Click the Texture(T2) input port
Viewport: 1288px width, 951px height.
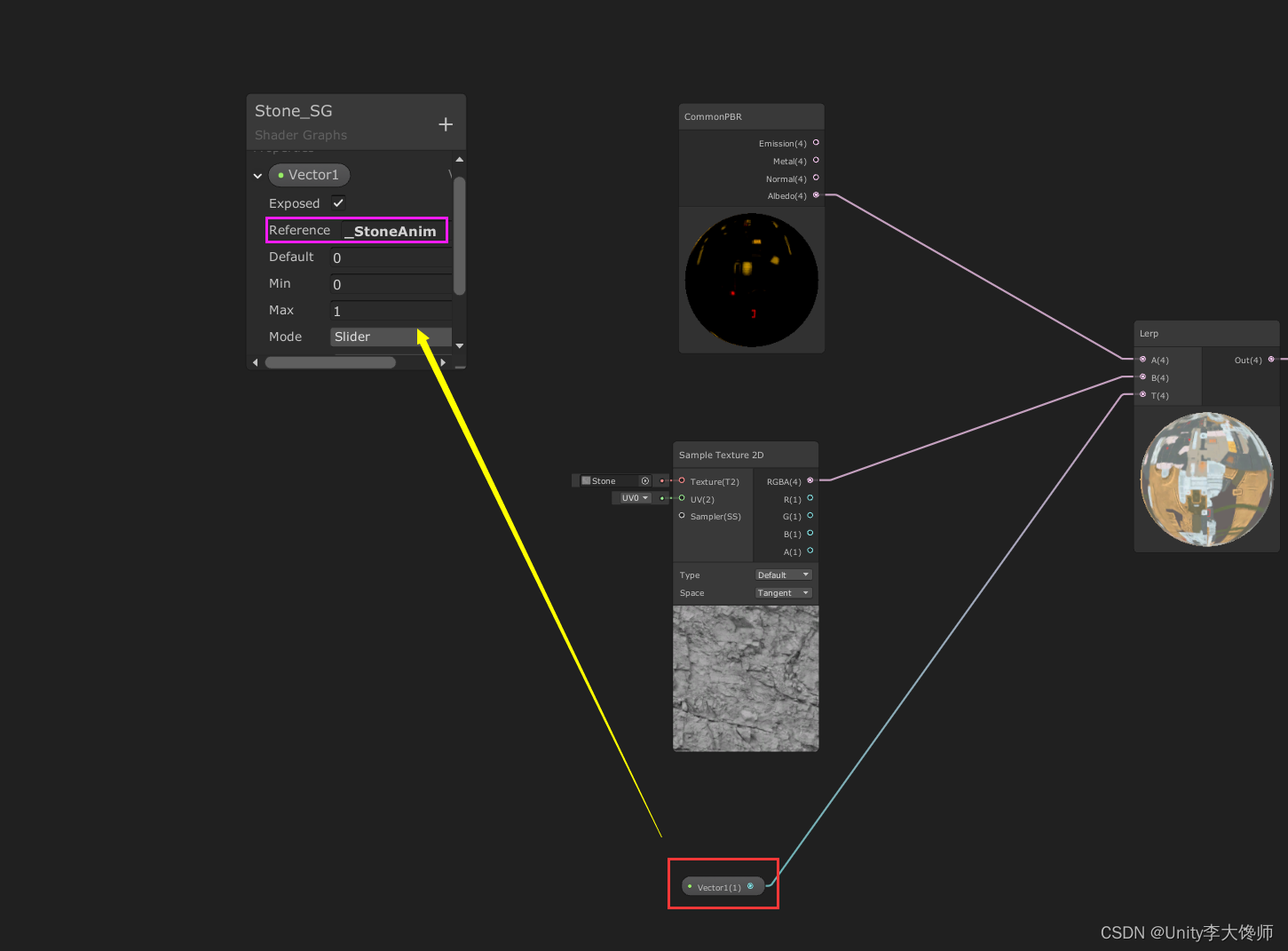coord(682,480)
